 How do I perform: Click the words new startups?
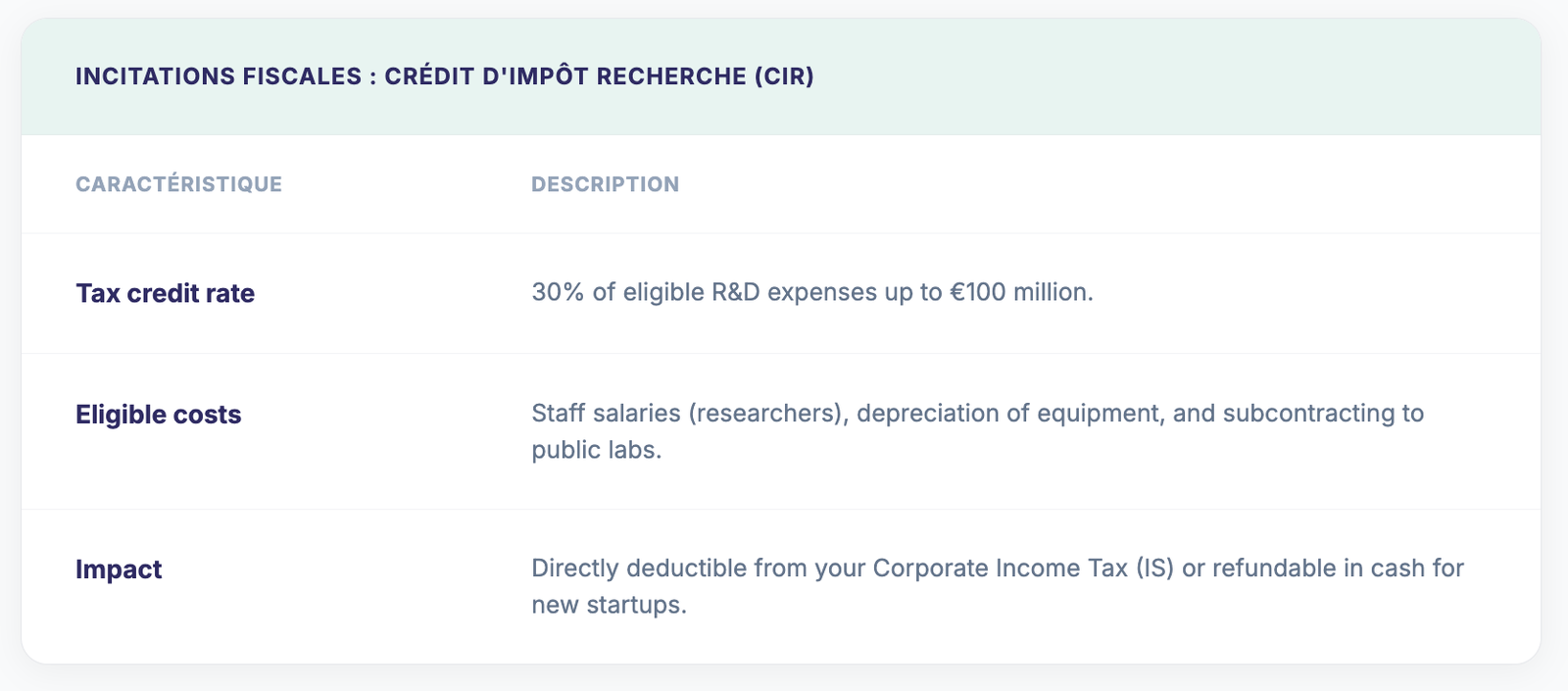(x=607, y=605)
